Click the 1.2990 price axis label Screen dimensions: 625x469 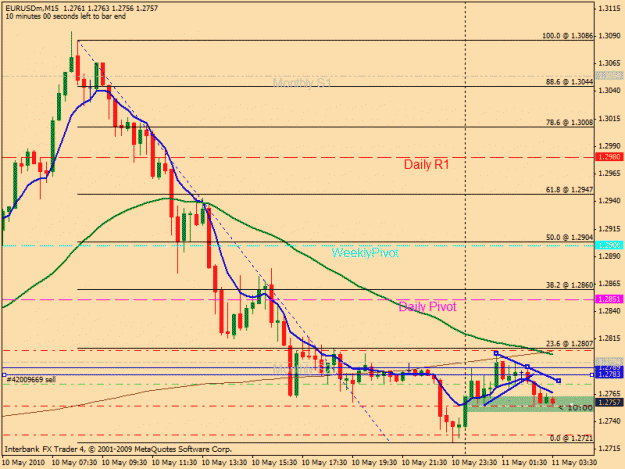point(610,146)
